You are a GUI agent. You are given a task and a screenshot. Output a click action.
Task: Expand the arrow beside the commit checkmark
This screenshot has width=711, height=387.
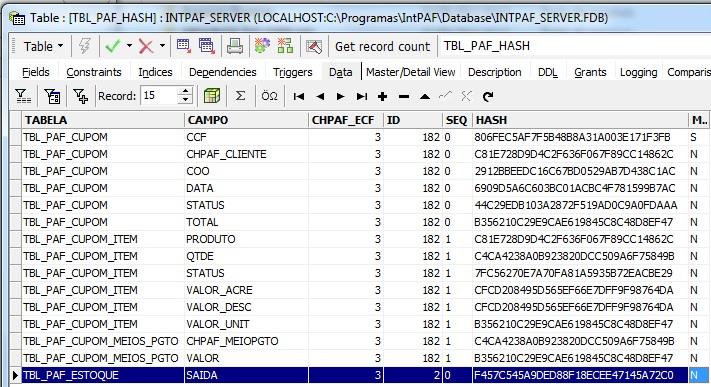[x=129, y=46]
